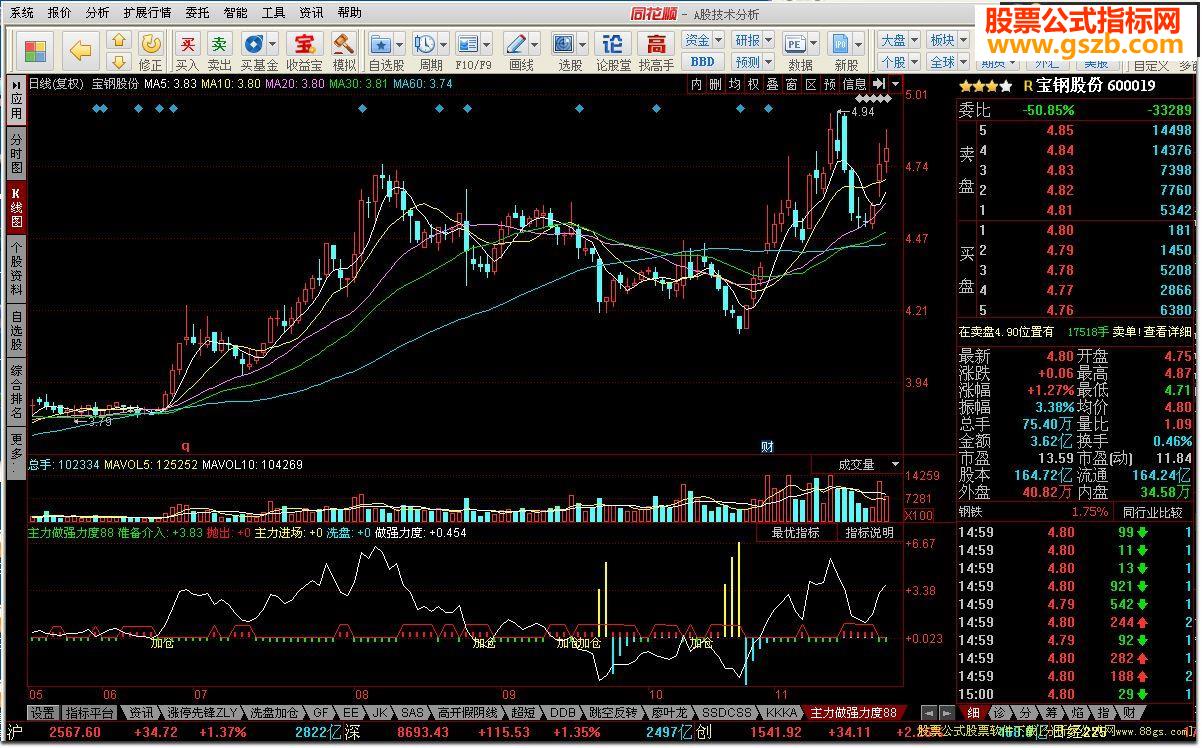Open the 综合排名 side tab

[16, 392]
